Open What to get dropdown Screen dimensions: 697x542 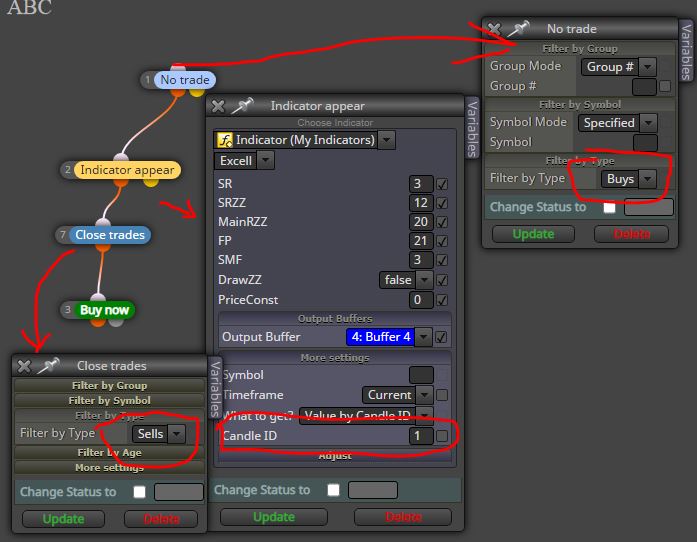pyautogui.click(x=425, y=415)
